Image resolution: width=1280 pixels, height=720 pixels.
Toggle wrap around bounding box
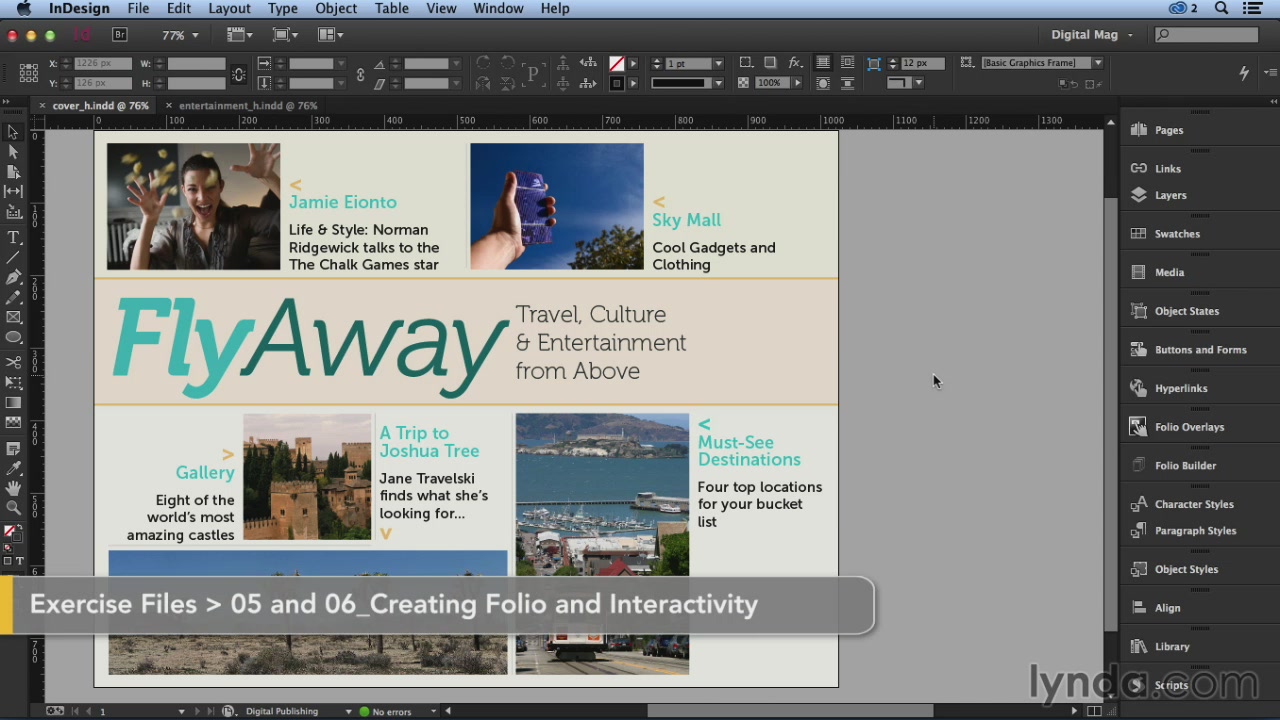[847, 63]
